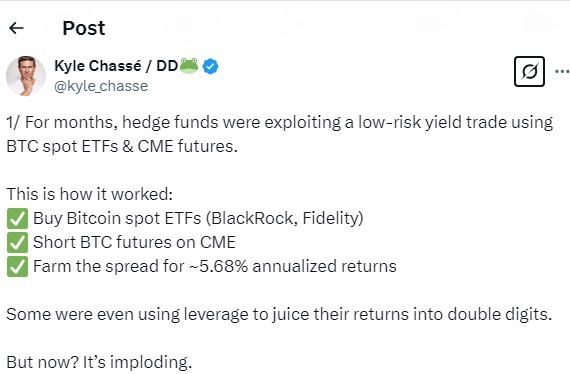Go back using the left arrow
This screenshot has width=570, height=374.
coord(16,28)
